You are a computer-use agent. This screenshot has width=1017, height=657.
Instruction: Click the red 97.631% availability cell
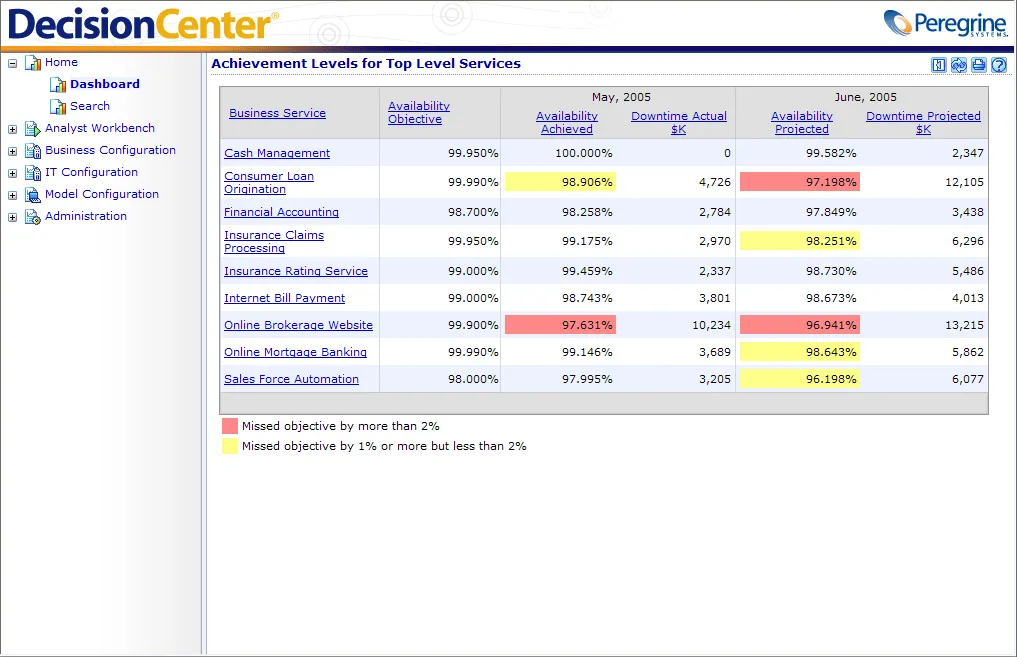pyautogui.click(x=560, y=325)
